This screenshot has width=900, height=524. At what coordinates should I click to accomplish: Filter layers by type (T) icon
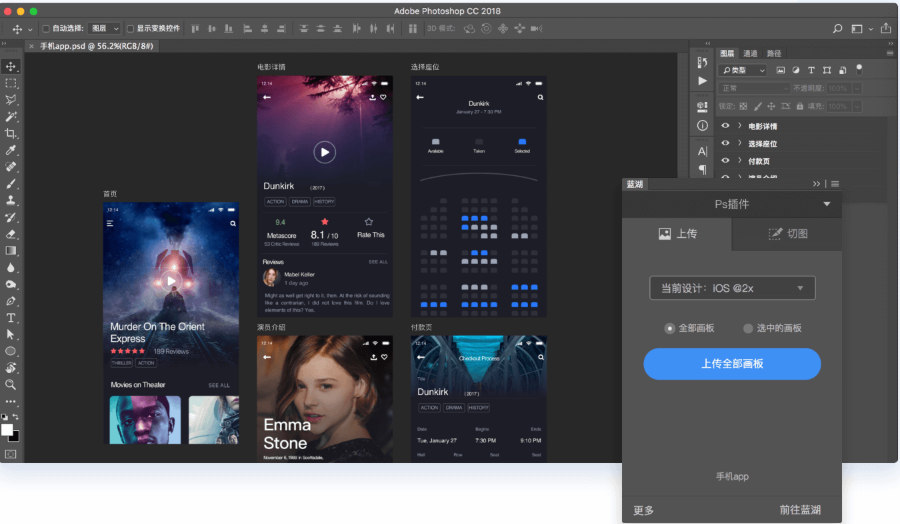811,70
